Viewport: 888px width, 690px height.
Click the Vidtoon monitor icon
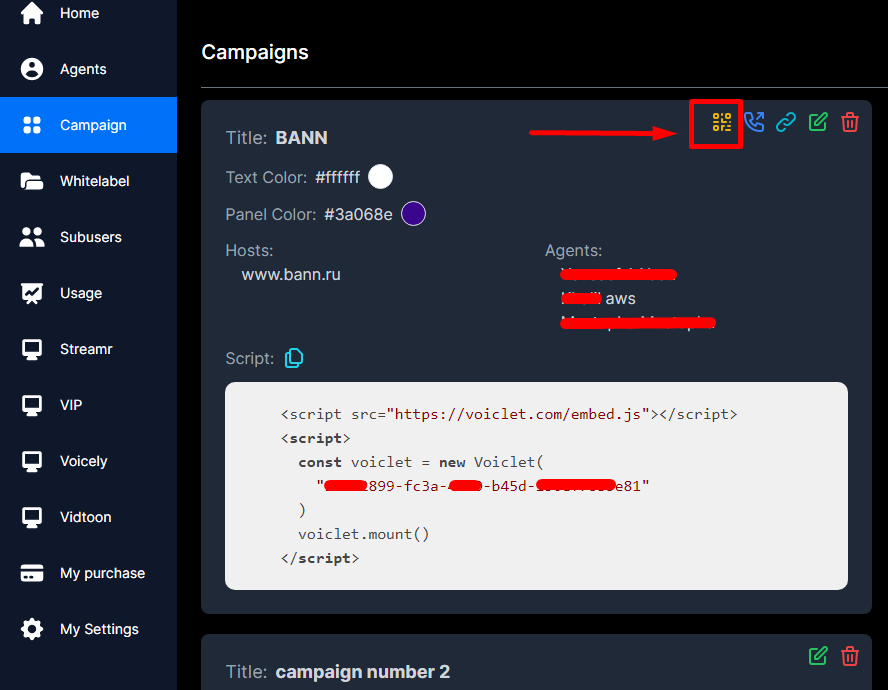(x=32, y=518)
